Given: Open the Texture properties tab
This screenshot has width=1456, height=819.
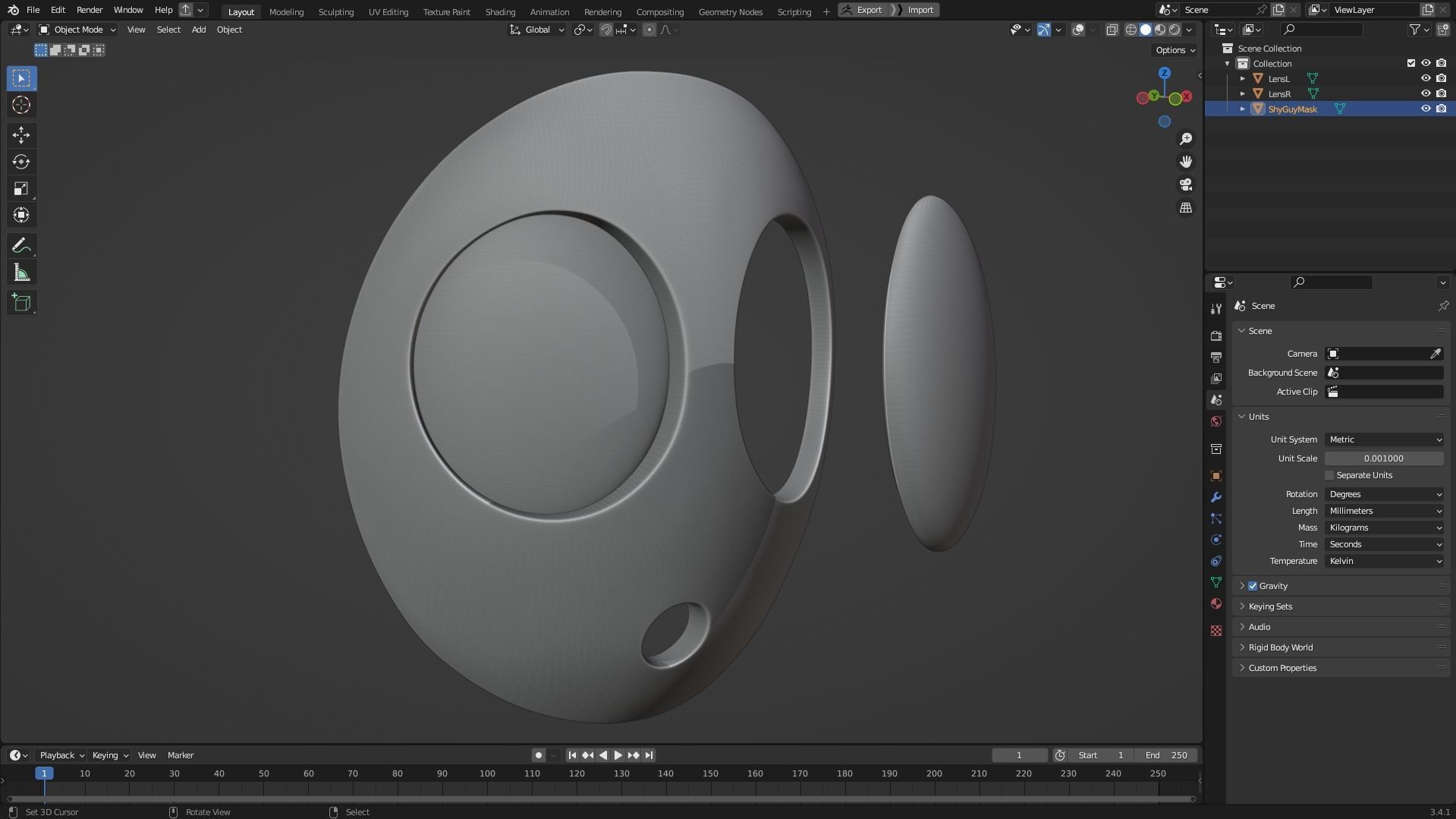Looking at the screenshot, I should (x=1216, y=631).
